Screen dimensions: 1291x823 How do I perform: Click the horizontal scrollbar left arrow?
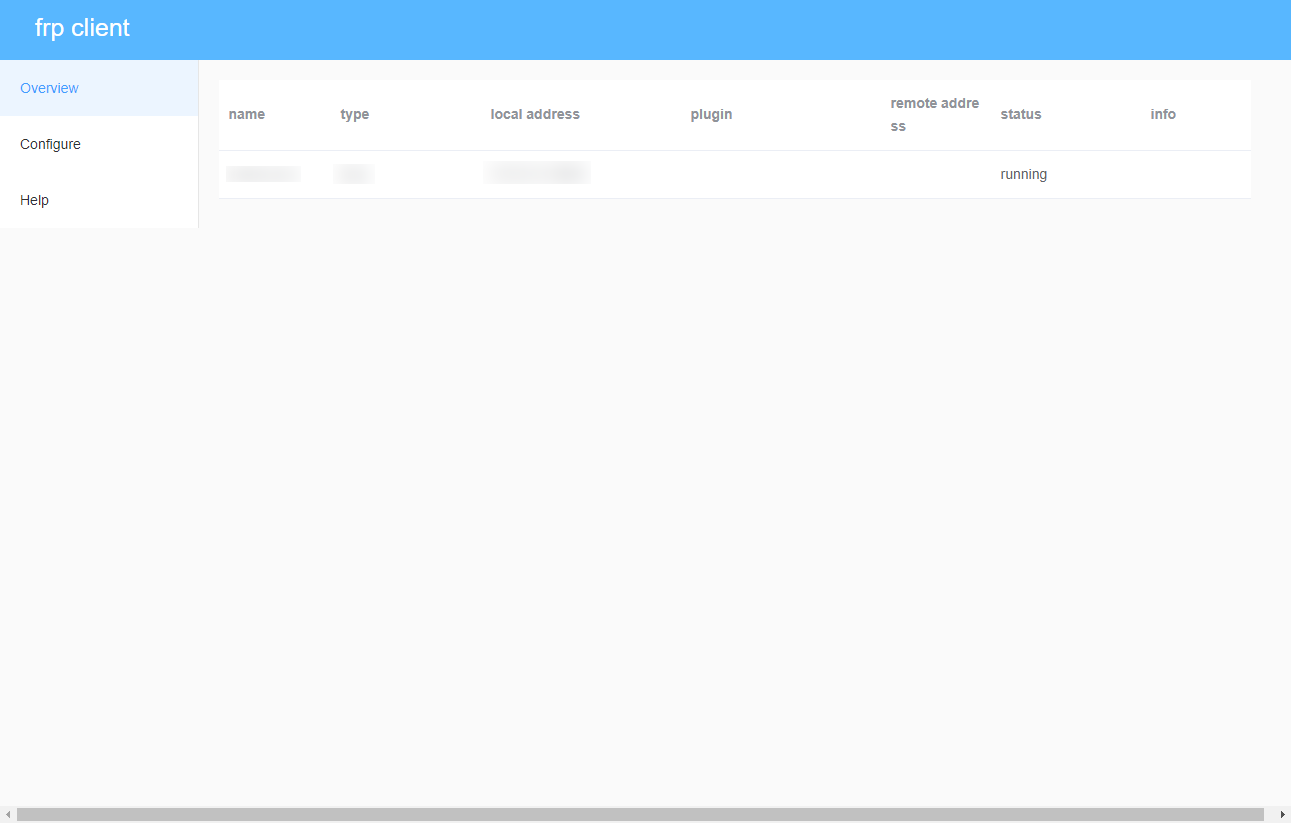pos(8,815)
